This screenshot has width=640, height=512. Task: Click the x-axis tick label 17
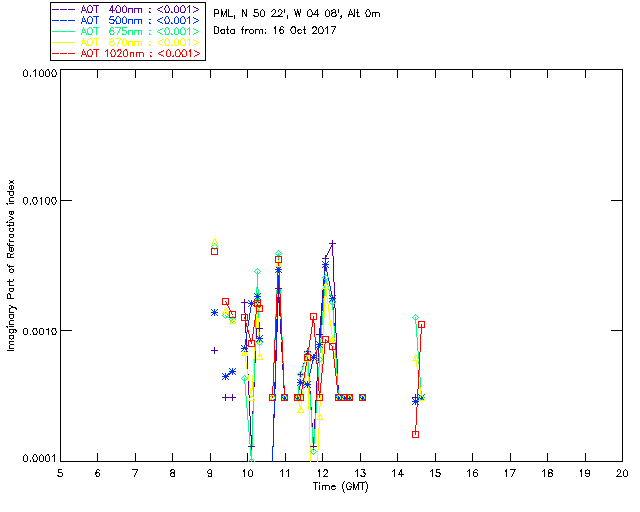[x=510, y=473]
